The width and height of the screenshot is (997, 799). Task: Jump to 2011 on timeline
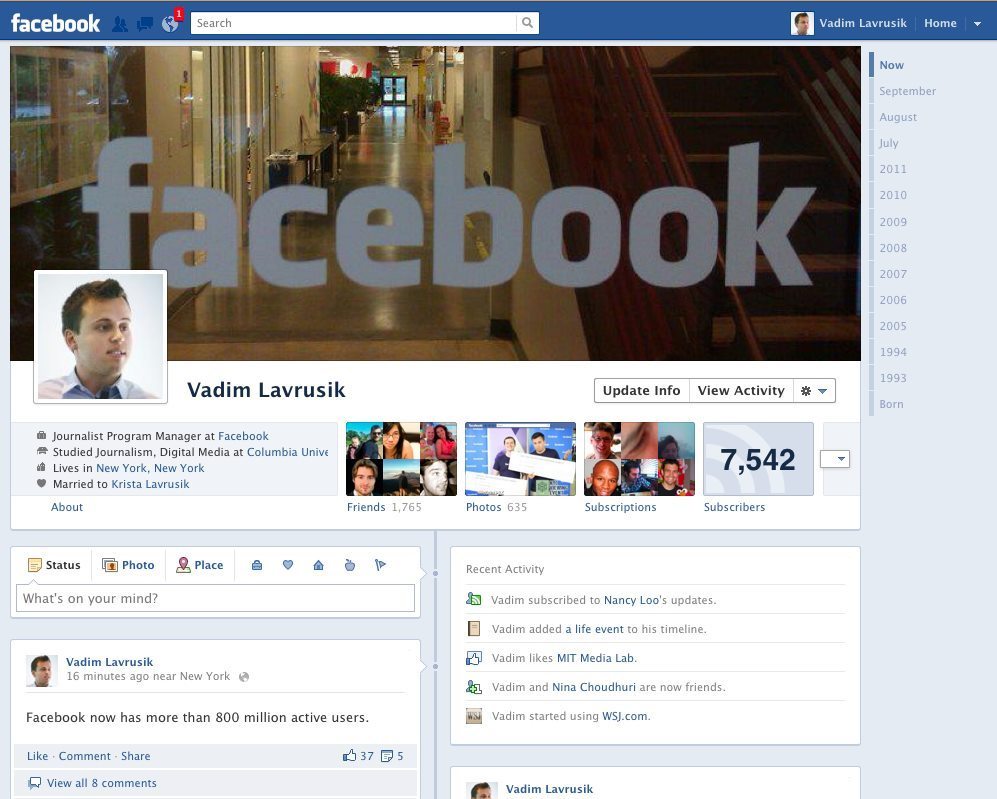(893, 169)
